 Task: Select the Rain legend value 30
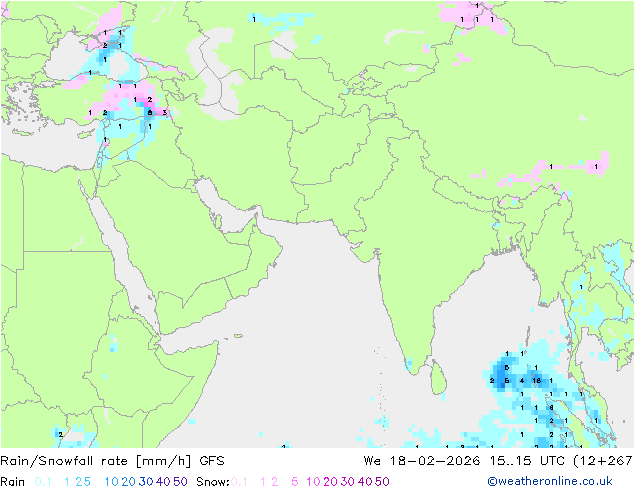coord(146,482)
